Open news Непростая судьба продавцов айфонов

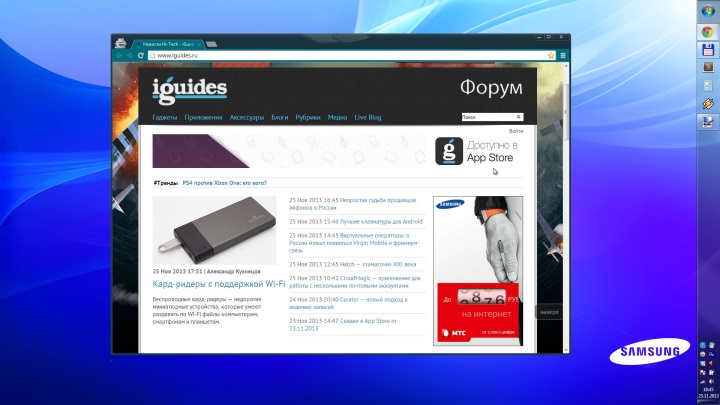(x=352, y=204)
